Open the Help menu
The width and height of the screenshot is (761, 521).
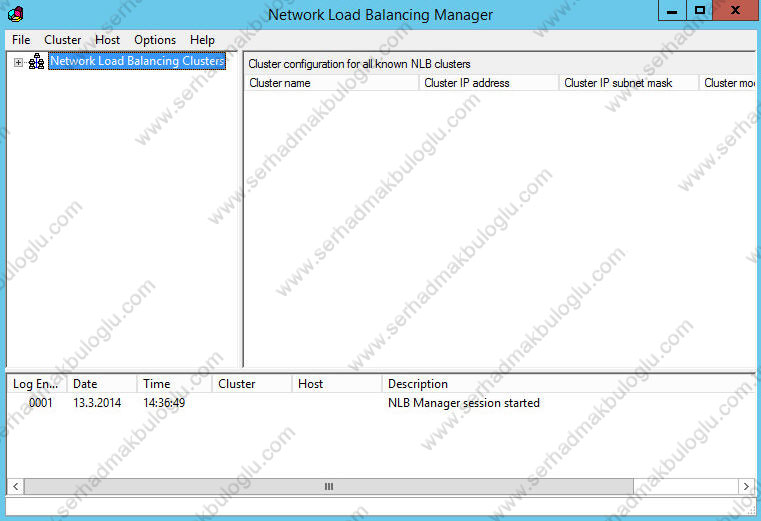[202, 40]
